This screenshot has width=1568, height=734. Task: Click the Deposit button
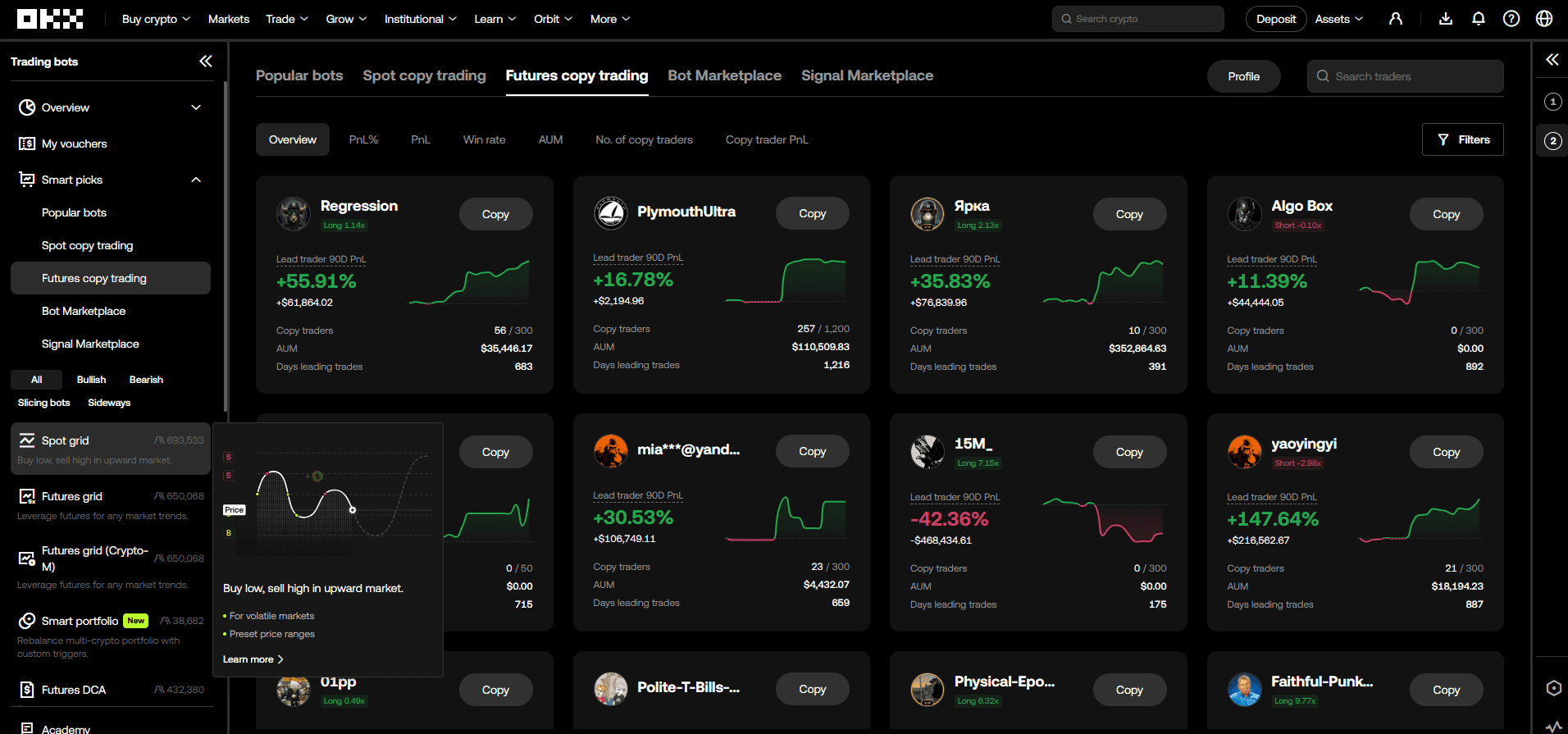(x=1276, y=19)
